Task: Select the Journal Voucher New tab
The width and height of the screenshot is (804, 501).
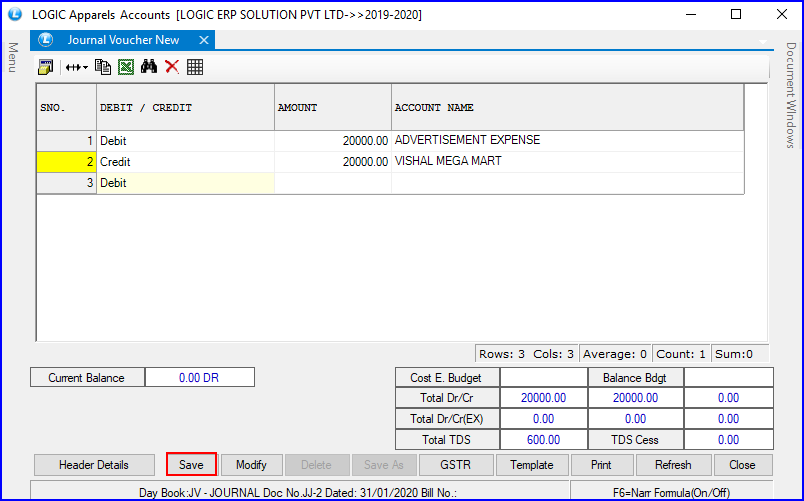Action: tap(123, 40)
